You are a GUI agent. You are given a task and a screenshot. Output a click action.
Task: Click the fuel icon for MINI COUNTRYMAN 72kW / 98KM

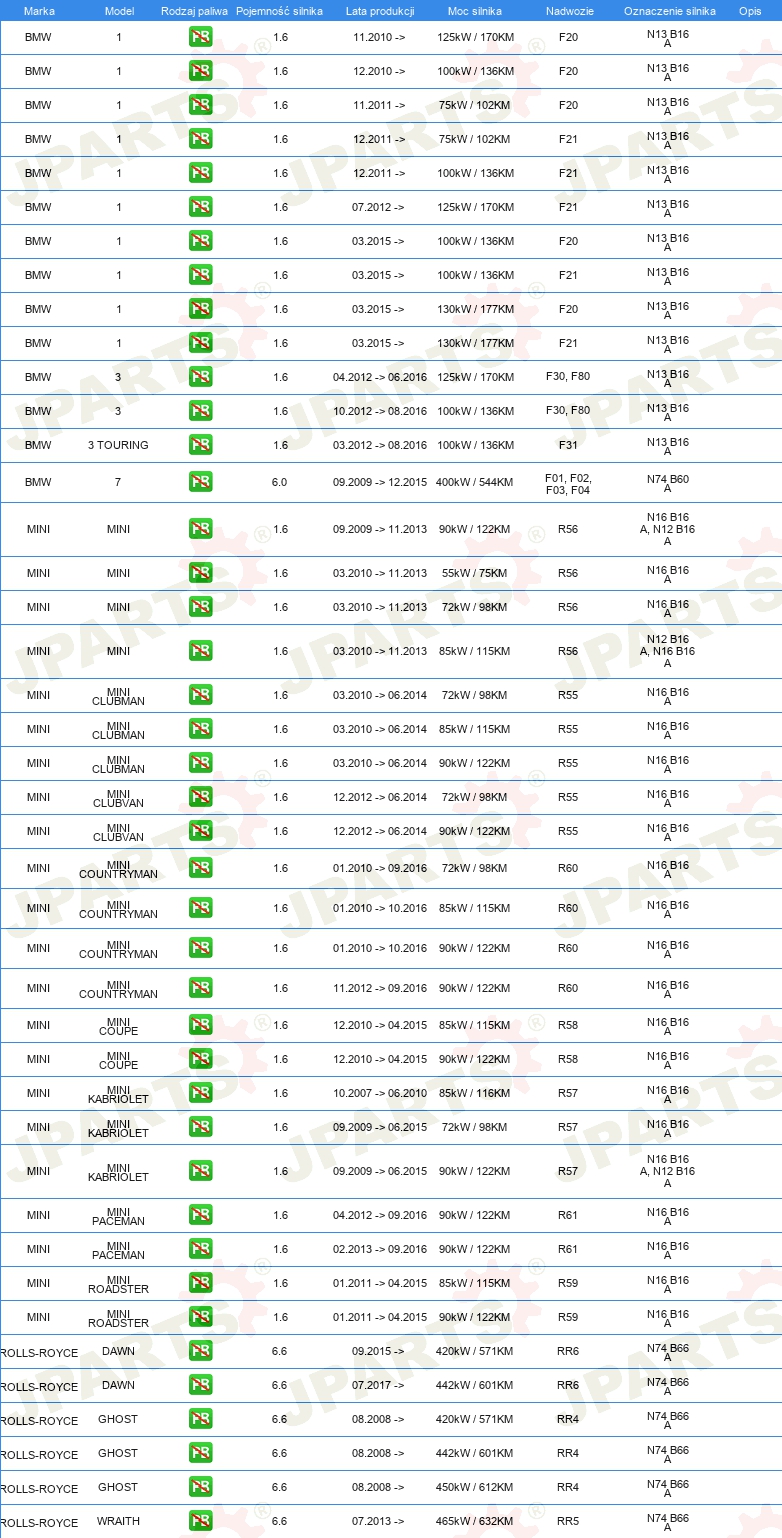click(x=200, y=868)
